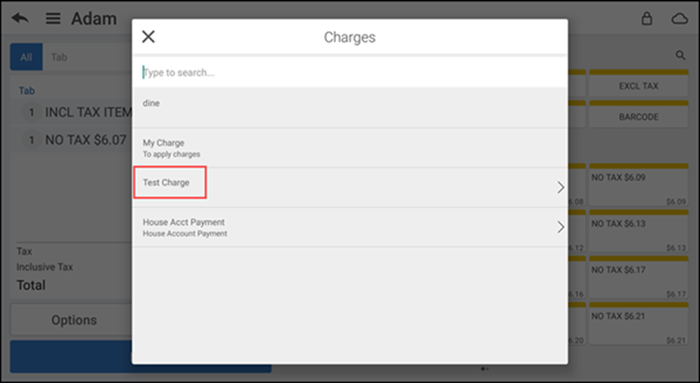
Task: Click the cloud sync icon
Action: (679, 18)
